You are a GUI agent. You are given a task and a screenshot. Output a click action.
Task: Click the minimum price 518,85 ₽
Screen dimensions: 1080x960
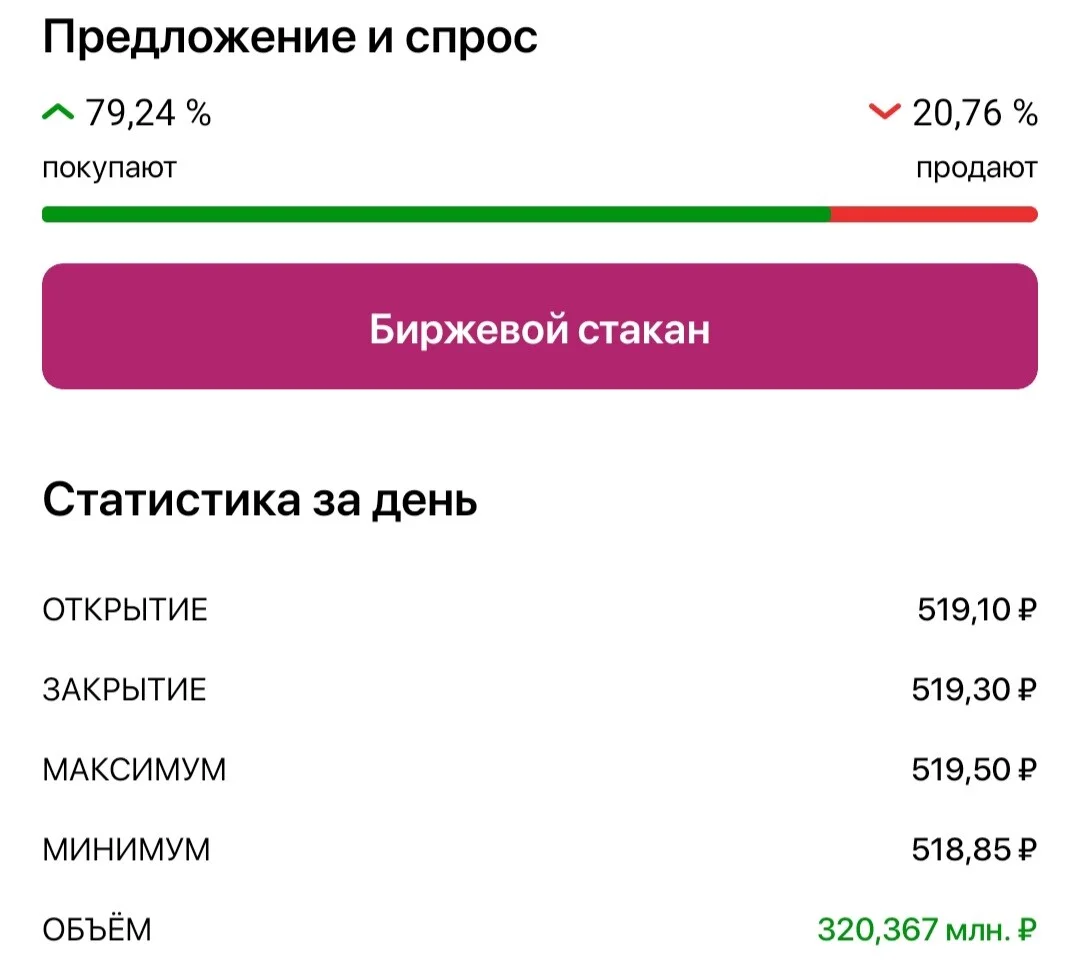(974, 849)
